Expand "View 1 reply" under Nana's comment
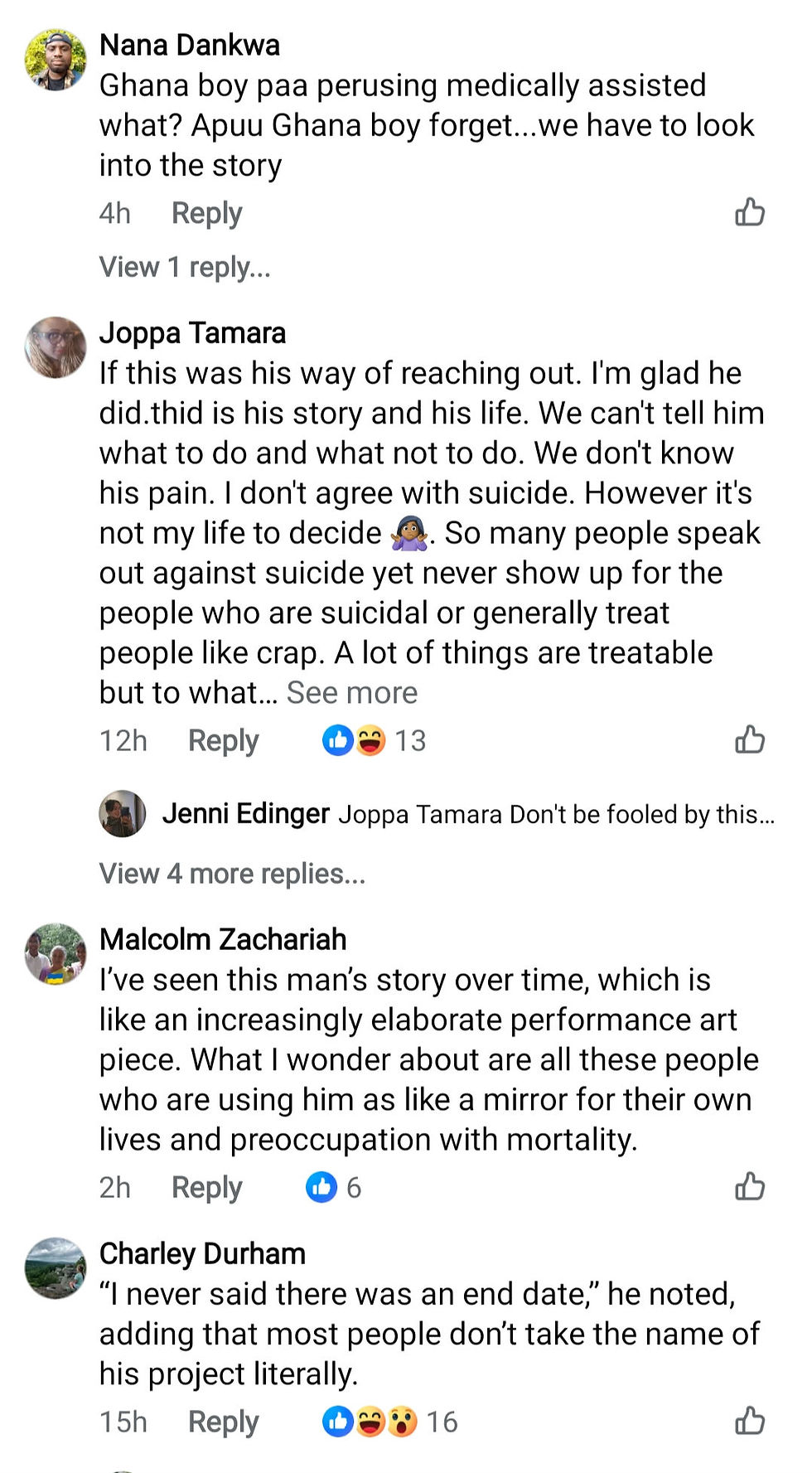Viewport: 812px width, 1473px height. 185,267
